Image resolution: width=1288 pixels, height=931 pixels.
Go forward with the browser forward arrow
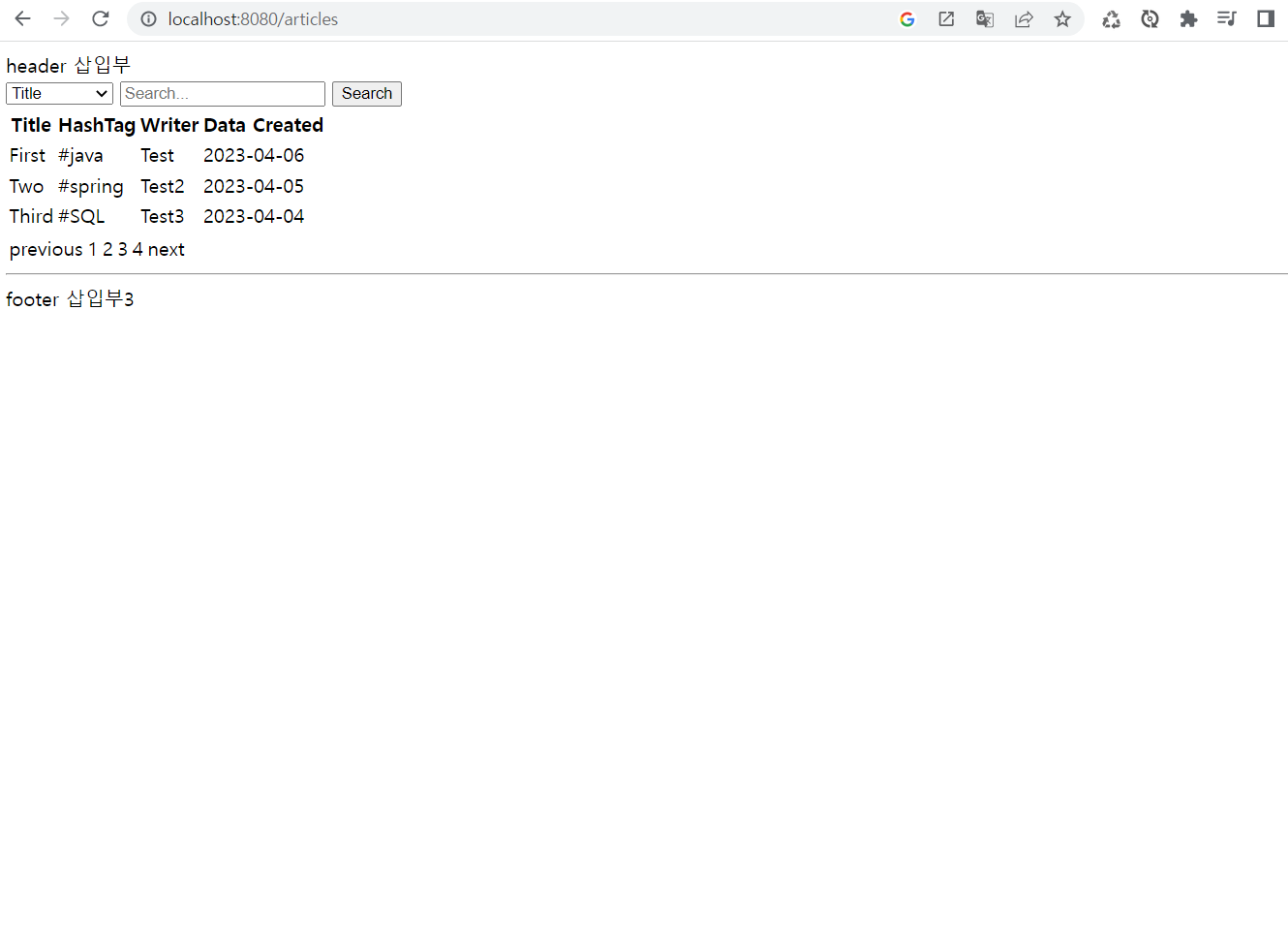62,18
